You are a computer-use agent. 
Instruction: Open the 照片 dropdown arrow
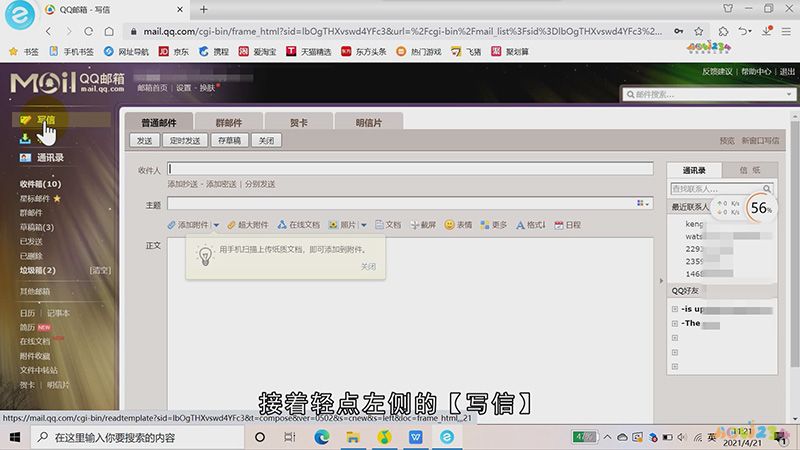pyautogui.click(x=364, y=225)
